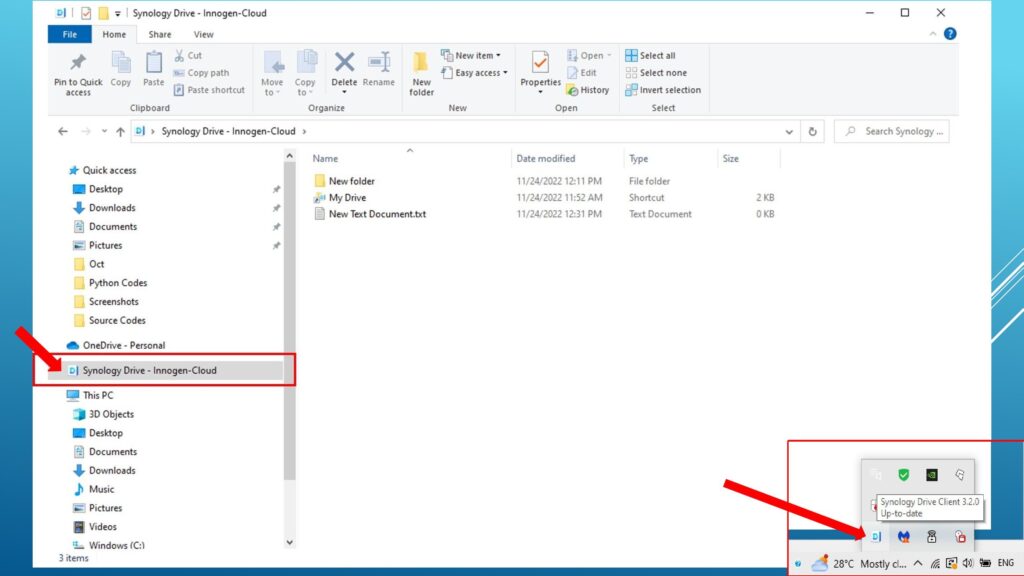Create a folder with the New folder button
This screenshot has height=576, width=1024.
(x=421, y=74)
